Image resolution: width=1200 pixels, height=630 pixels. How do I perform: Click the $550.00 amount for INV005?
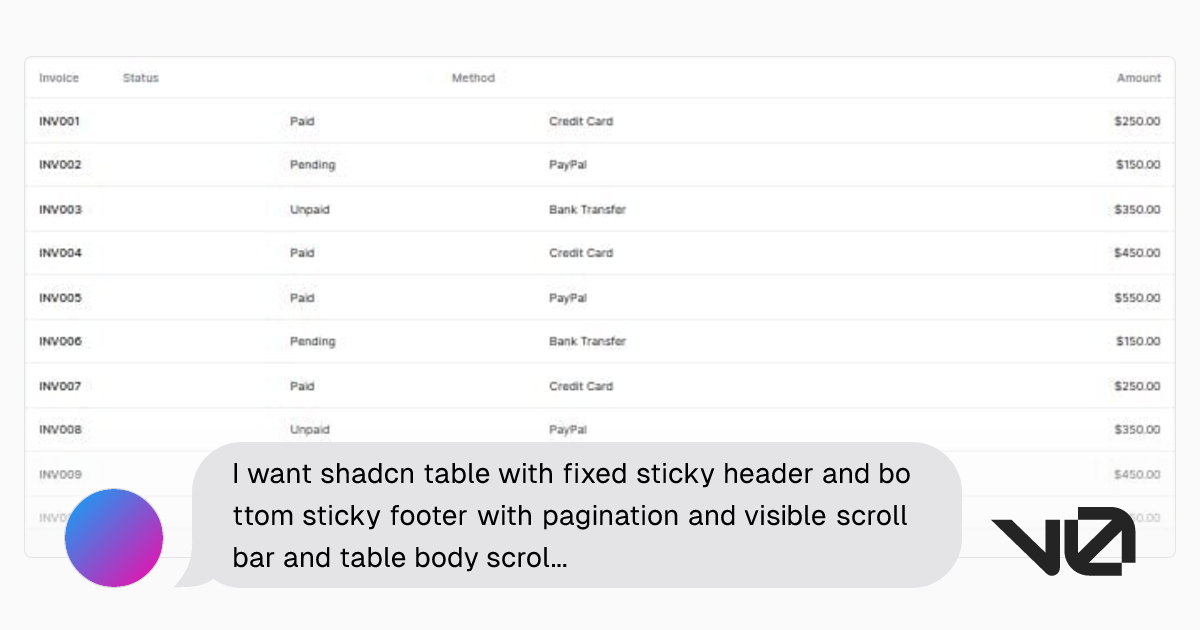(1137, 297)
